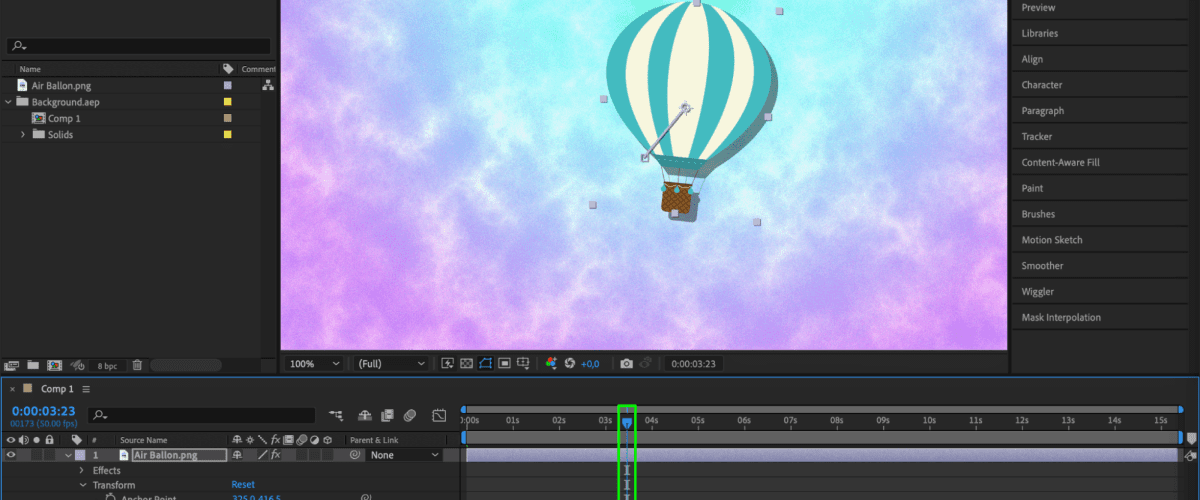Image resolution: width=1200 pixels, height=500 pixels.
Task: Hide the Air Ballon.png layer
Action: pos(12,455)
